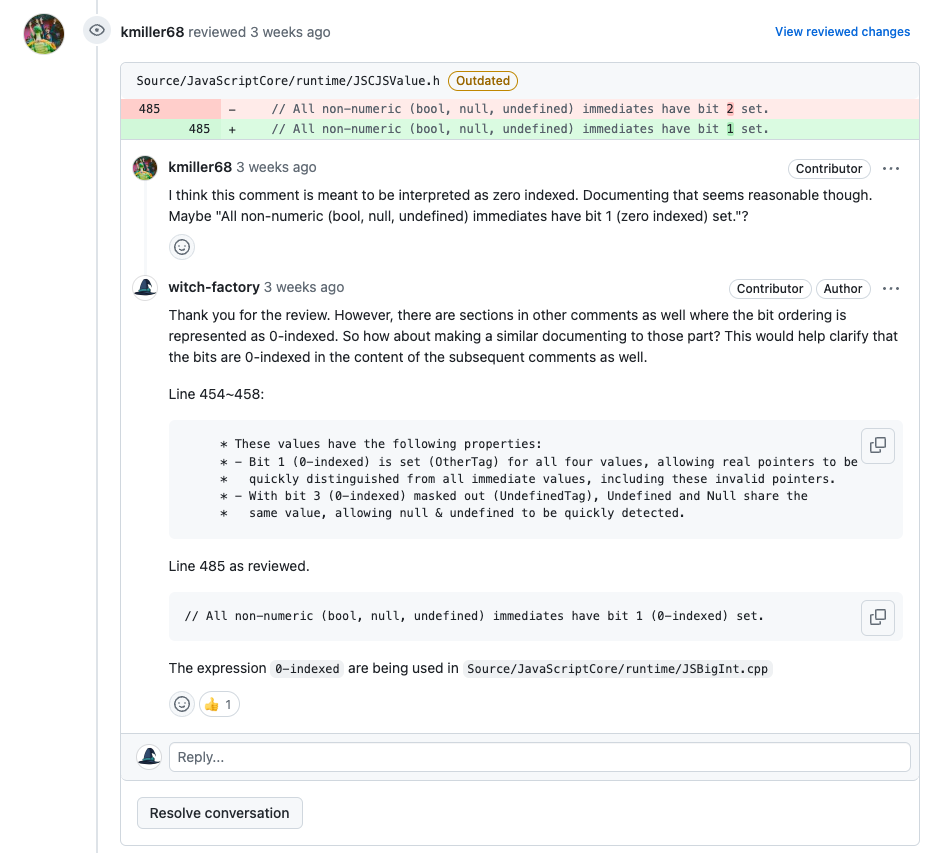This screenshot has height=853, width=945.
Task: Open options menu on witch-factory's comment
Action: tap(891, 289)
